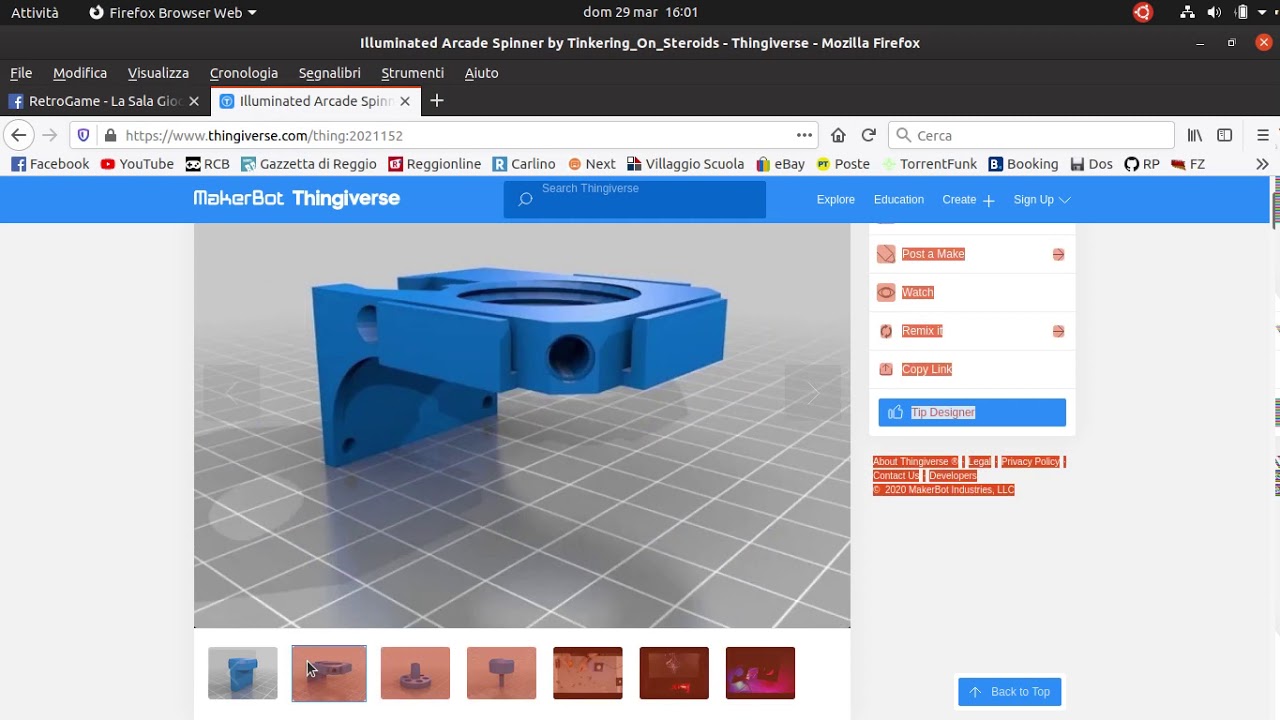
Task: Show the previous image with left arrow
Action: point(231,392)
